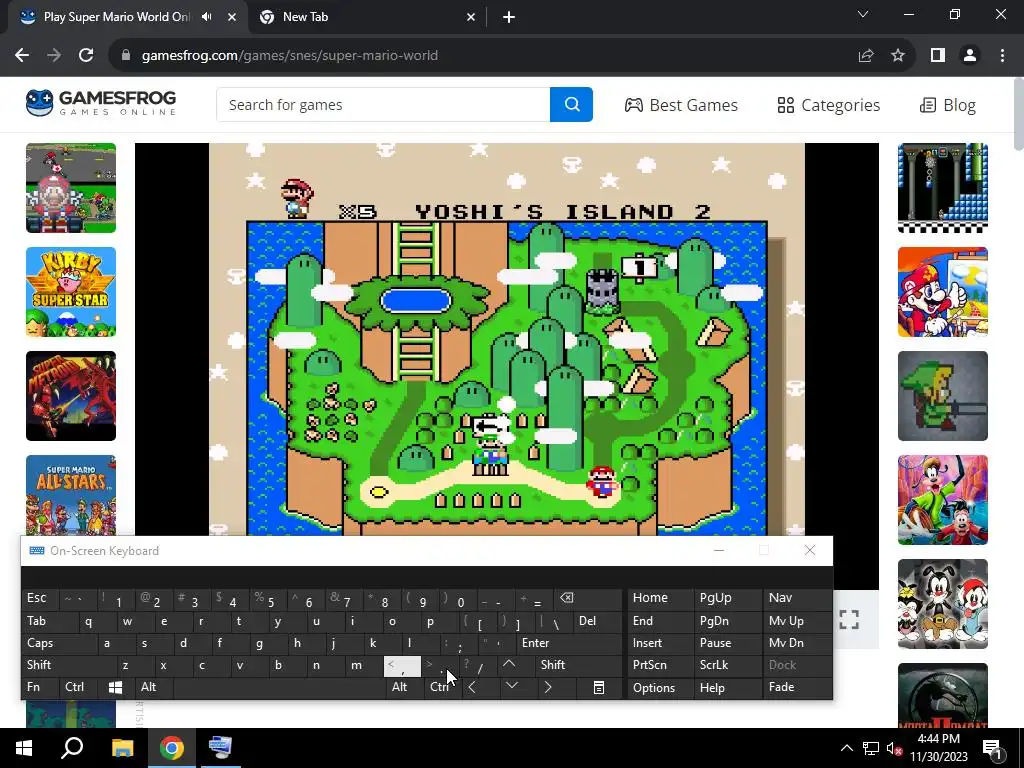Viewport: 1024px width, 768px height.
Task: Click the PrtScn key on On-Screen Keyboard
Action: (660, 665)
